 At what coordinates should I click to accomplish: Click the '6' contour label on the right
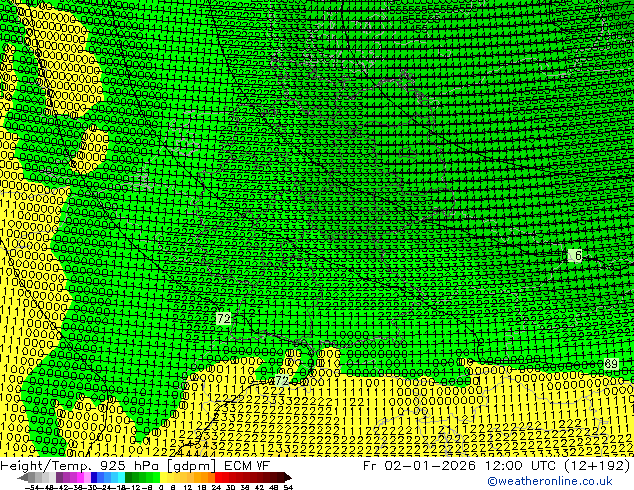(576, 256)
